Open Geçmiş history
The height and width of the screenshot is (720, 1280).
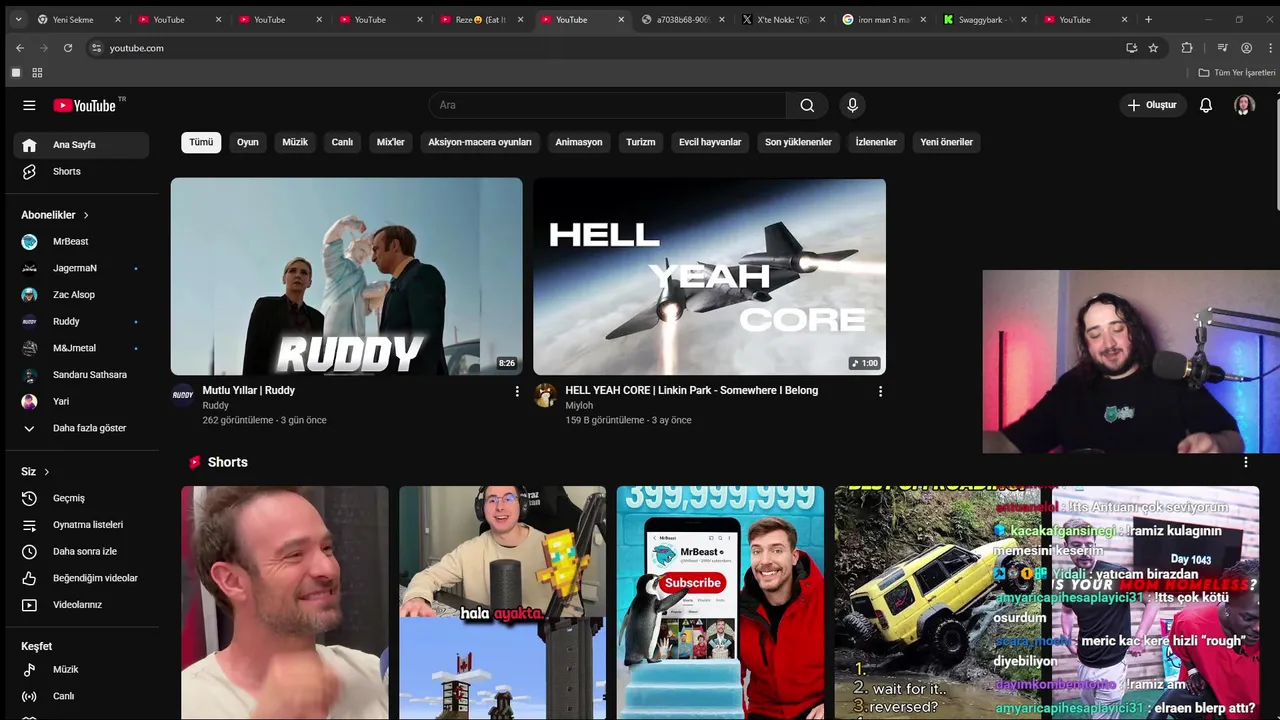click(82, 498)
